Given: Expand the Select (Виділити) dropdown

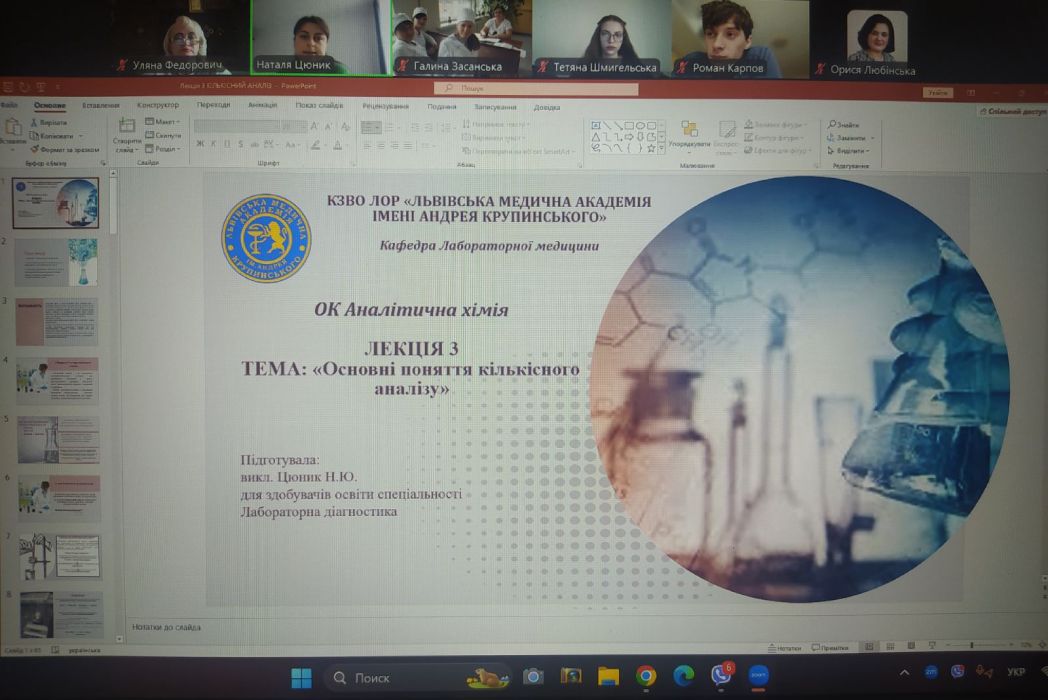Looking at the screenshot, I should [848, 151].
